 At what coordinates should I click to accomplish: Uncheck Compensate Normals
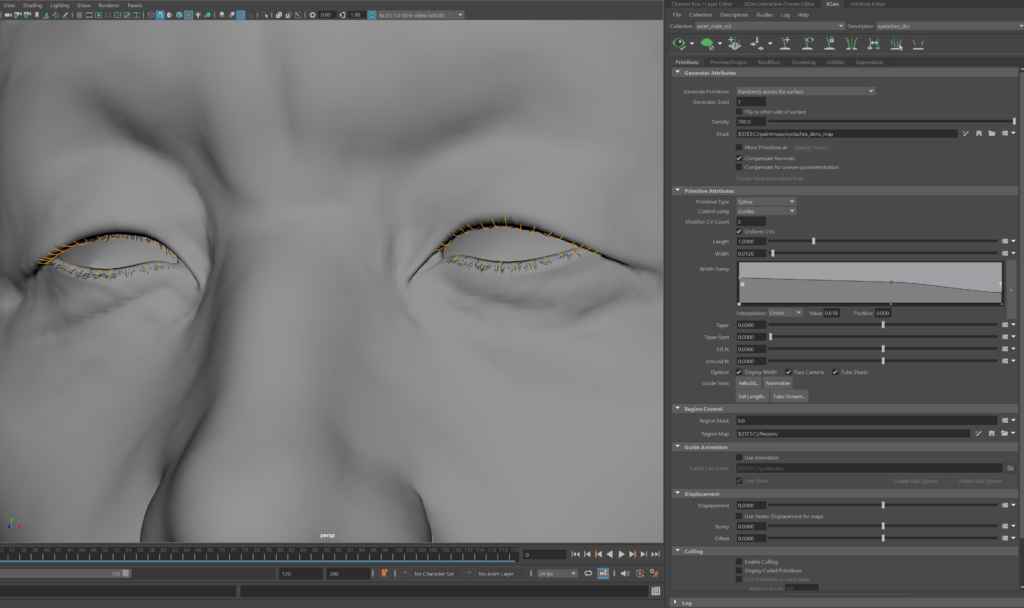(739, 157)
